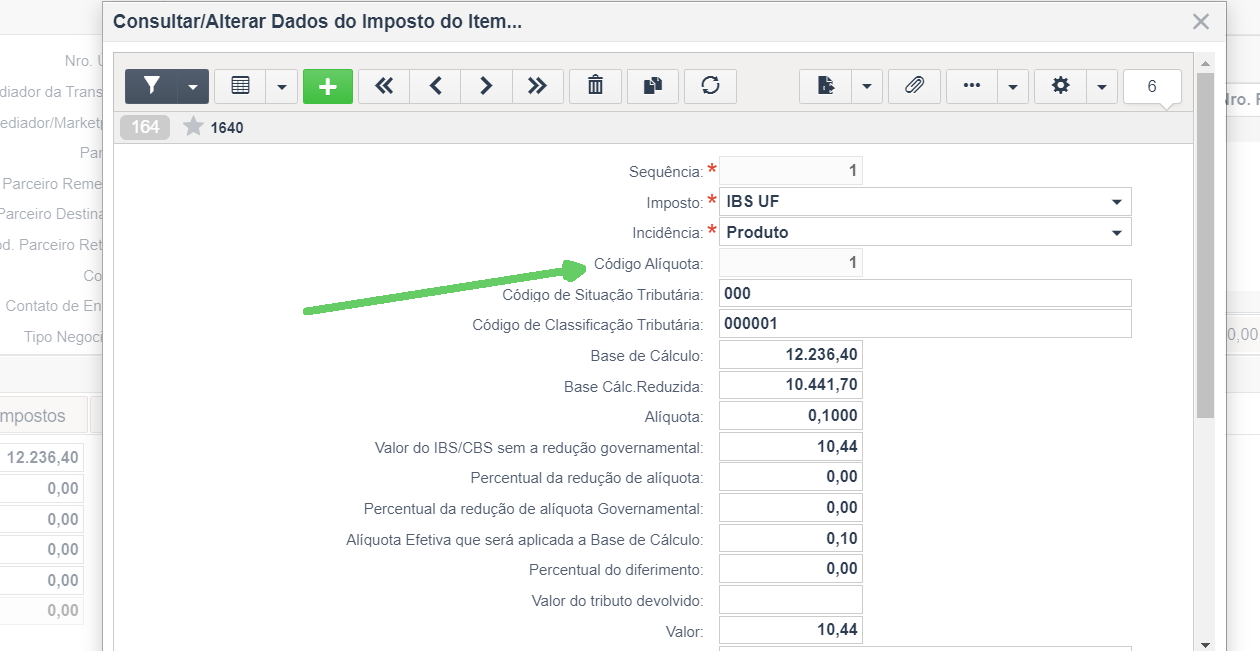Go to first record with double-left arrows
This screenshot has width=1260, height=651.
(x=384, y=86)
